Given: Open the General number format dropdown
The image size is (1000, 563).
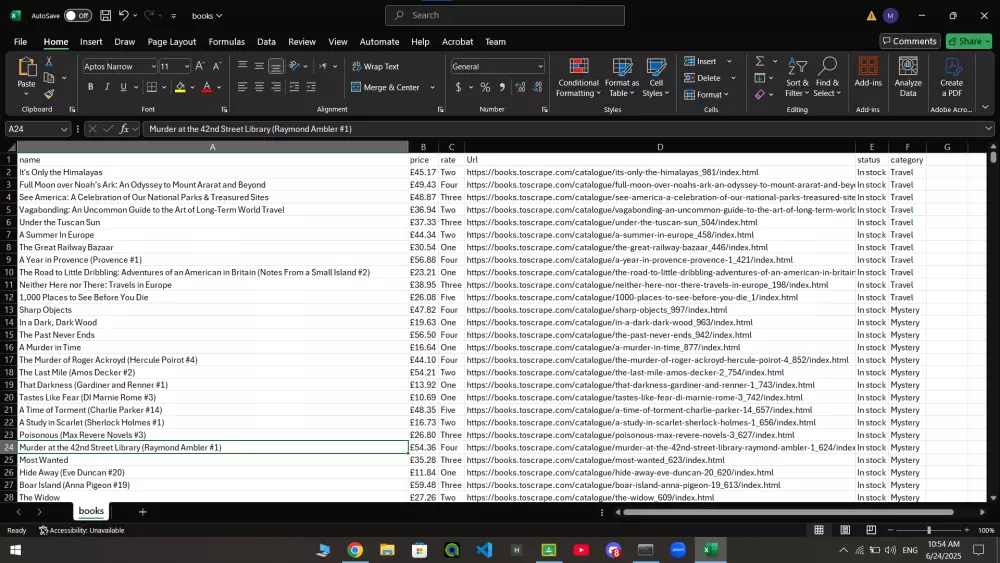Looking at the screenshot, I should tap(540, 66).
